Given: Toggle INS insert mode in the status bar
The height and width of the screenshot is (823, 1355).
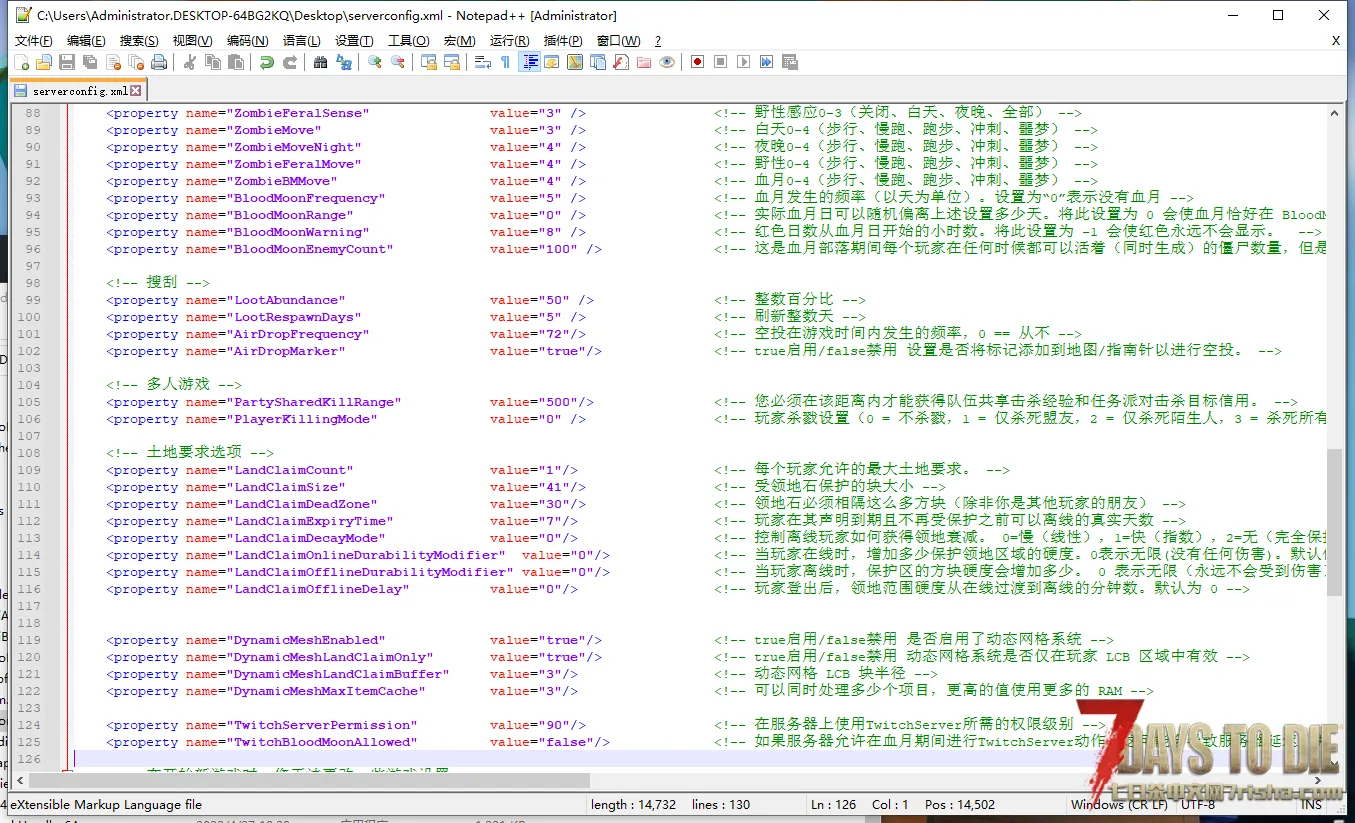Looking at the screenshot, I should 1311,804.
